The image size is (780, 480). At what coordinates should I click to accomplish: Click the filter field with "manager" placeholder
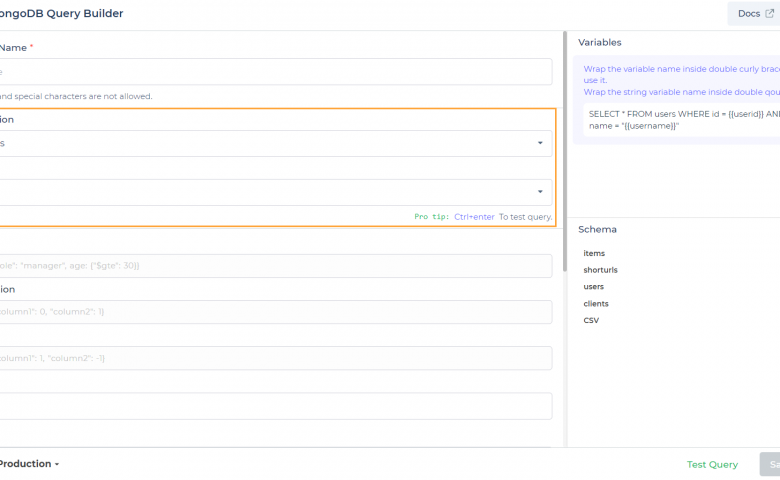pos(275,266)
